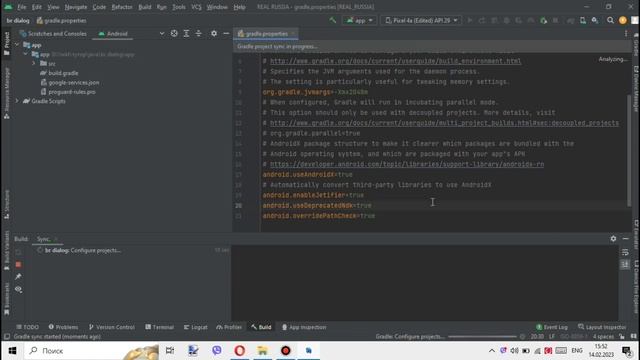640x360 pixels.
Task: Click the Gradle sync progress bar
Action: pyautogui.click(x=482, y=337)
